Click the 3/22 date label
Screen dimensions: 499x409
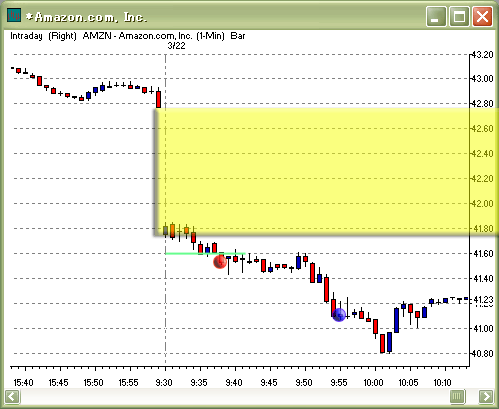(x=176, y=46)
